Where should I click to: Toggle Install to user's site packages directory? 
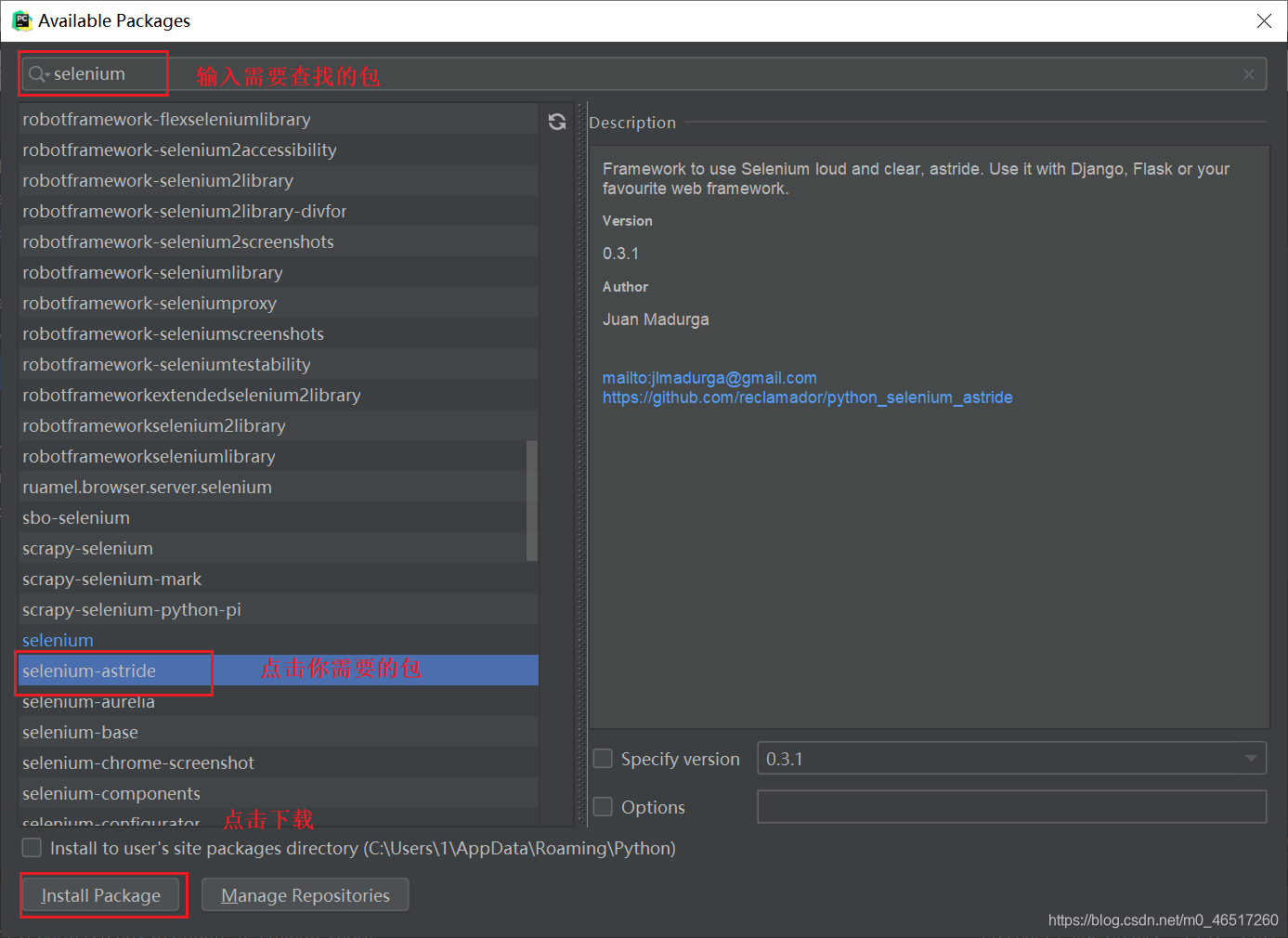(x=32, y=848)
